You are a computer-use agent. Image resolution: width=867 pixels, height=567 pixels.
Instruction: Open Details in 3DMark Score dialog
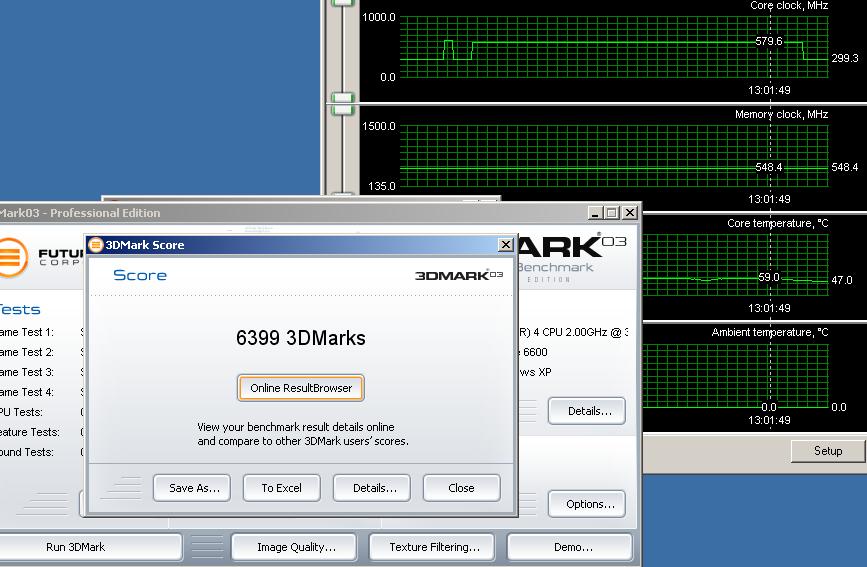[372, 488]
